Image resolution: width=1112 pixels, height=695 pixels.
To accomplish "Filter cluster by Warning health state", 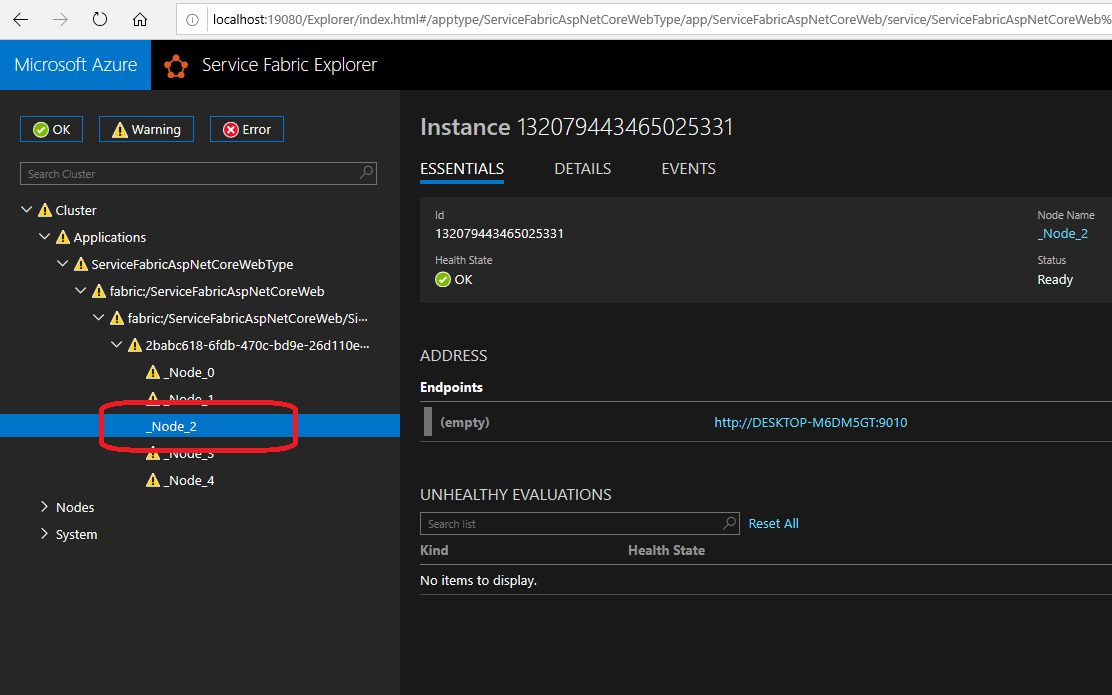I will point(146,129).
